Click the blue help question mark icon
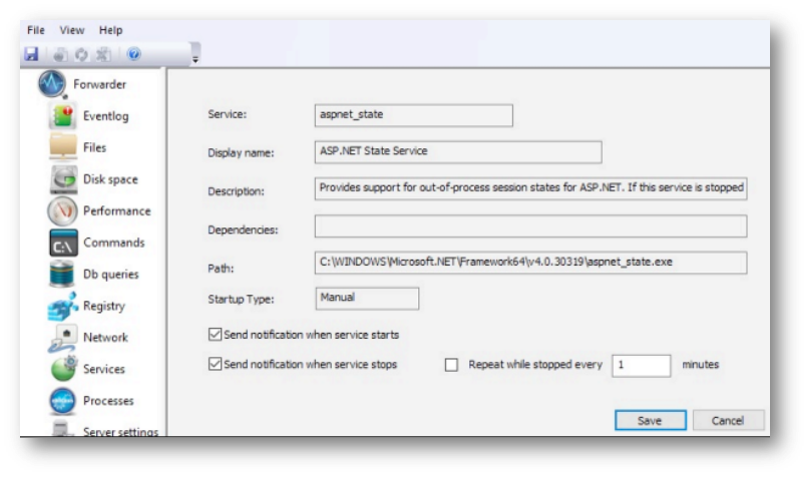The width and height of the screenshot is (809, 477). coord(134,54)
